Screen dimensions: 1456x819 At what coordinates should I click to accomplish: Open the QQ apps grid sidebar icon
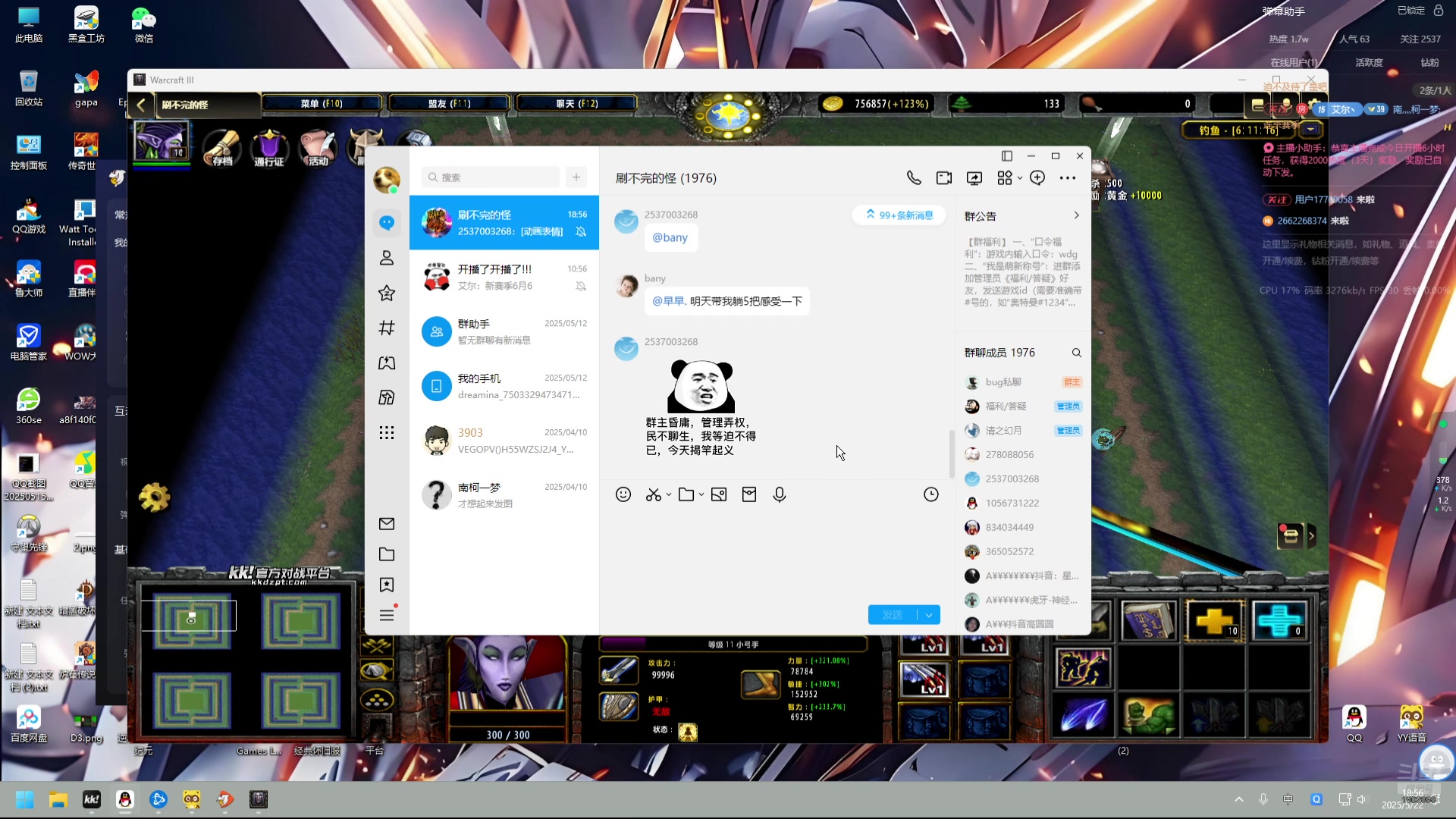pyautogui.click(x=387, y=432)
